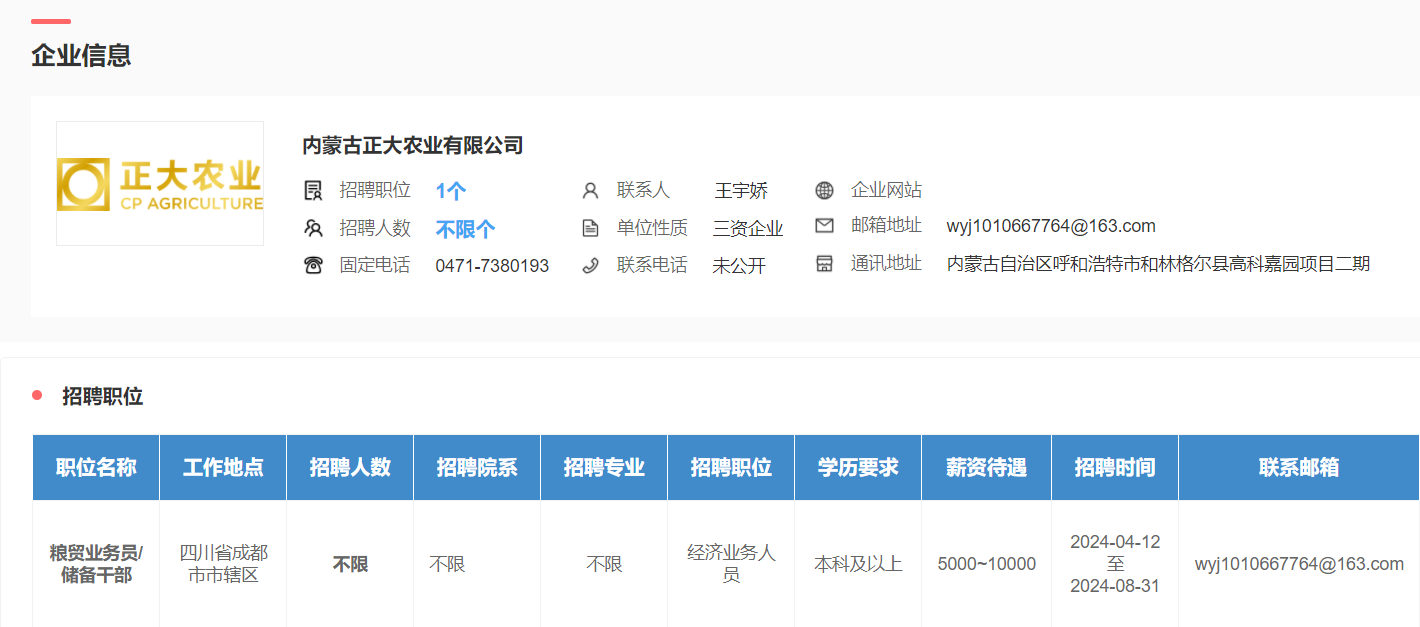Click the 邮箱地址 envelope icon
The width and height of the screenshot is (1420, 627).
824,226
